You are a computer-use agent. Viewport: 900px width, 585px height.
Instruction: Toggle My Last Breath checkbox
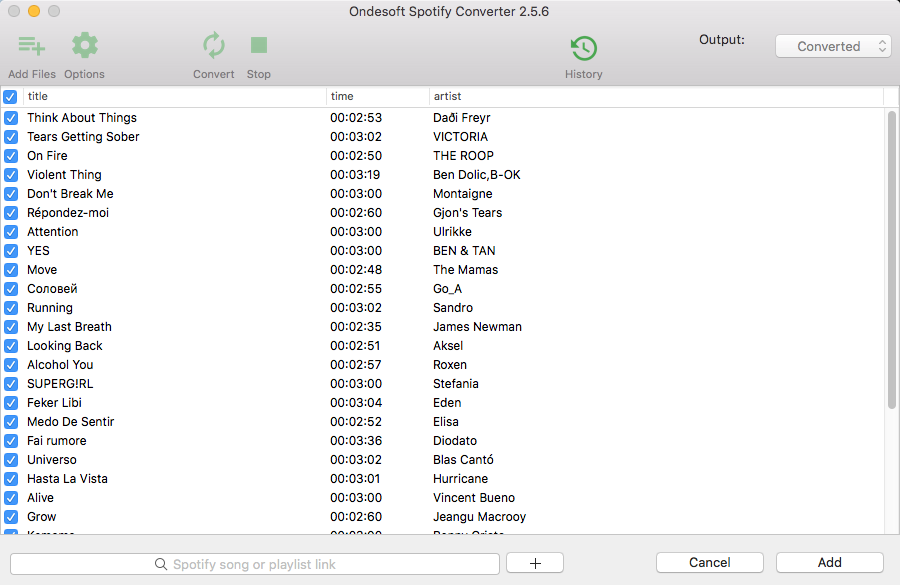[x=11, y=327]
